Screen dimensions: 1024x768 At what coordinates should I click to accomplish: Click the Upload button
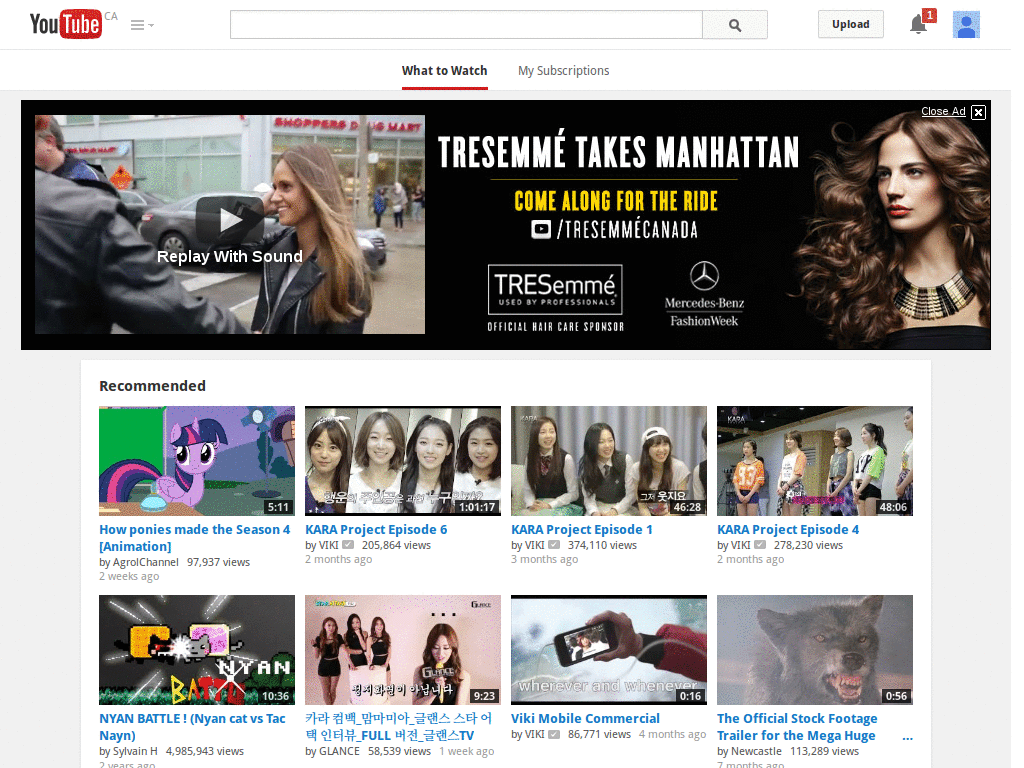click(x=850, y=24)
